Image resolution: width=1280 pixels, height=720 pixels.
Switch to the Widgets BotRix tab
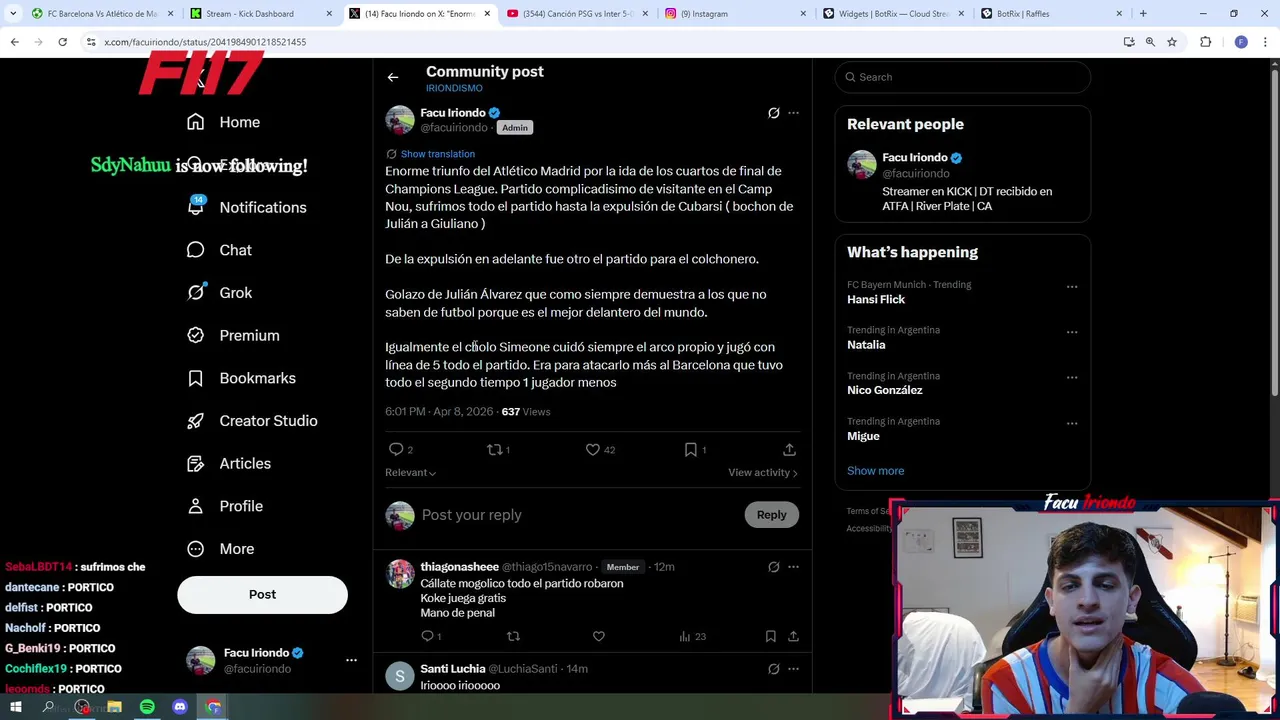(894, 14)
